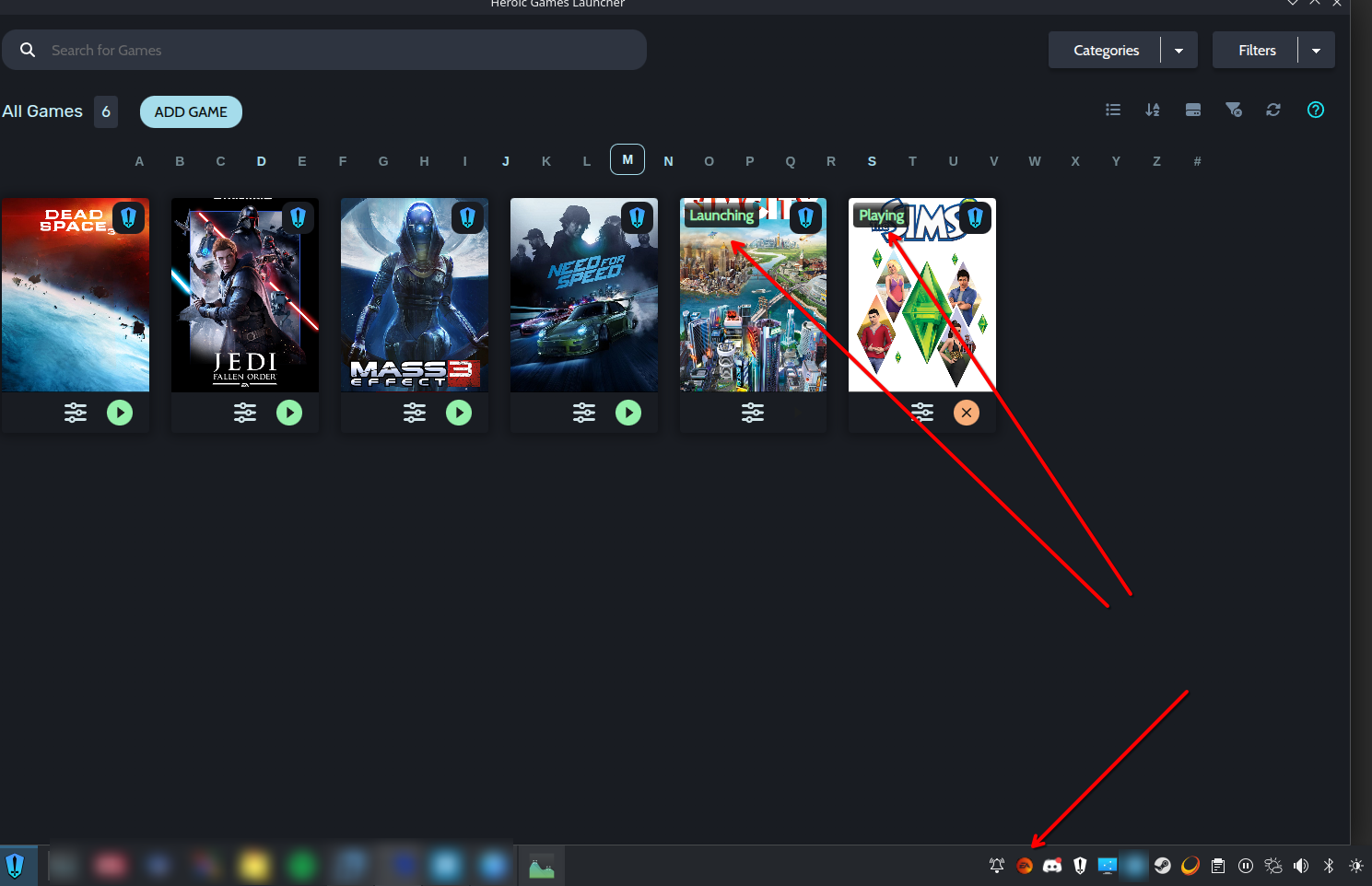Select letter T in the alphabet bar
The width and height of the screenshot is (1372, 886).
pos(912,161)
